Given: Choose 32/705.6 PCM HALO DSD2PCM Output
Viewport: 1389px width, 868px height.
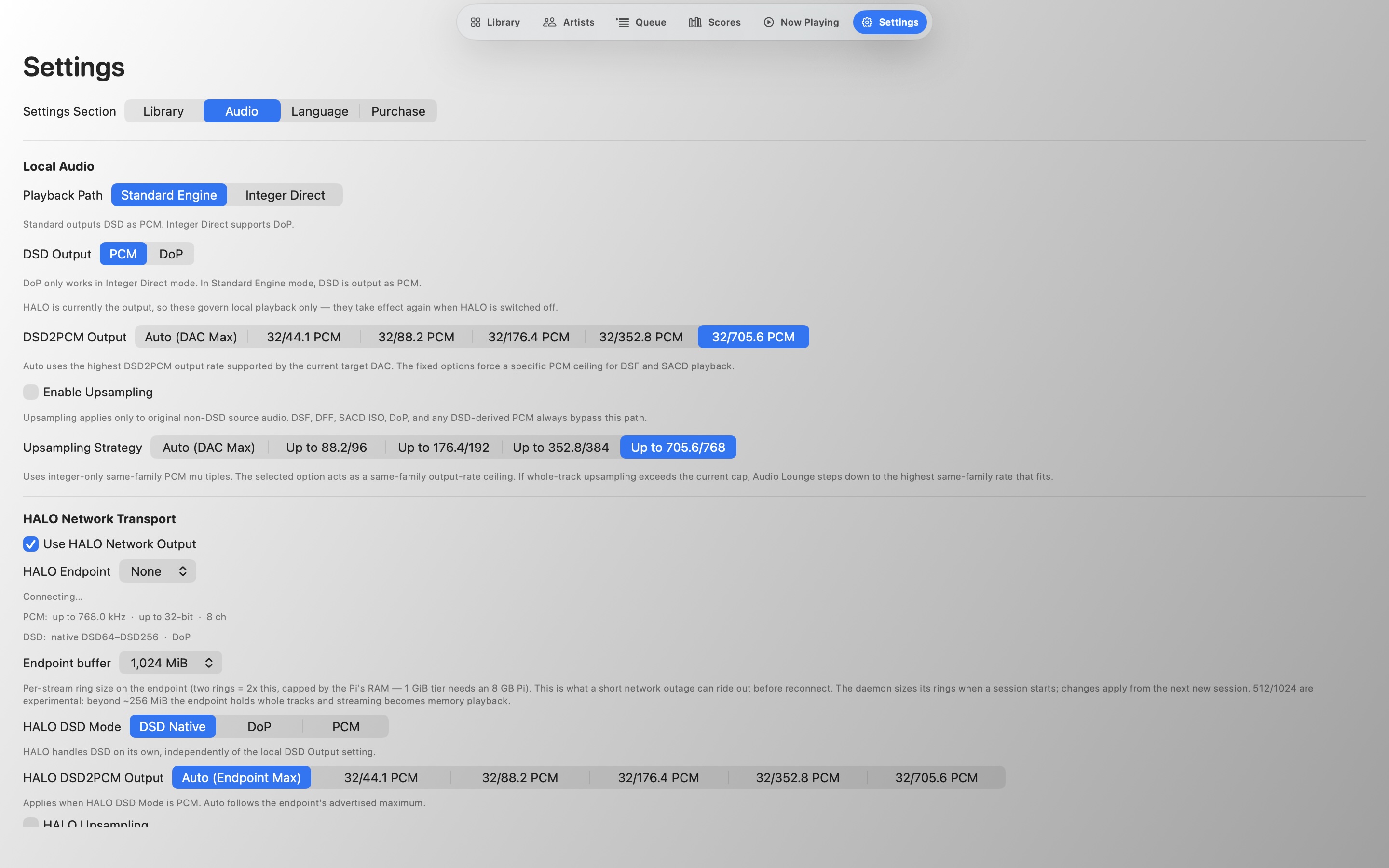Looking at the screenshot, I should coord(936,778).
